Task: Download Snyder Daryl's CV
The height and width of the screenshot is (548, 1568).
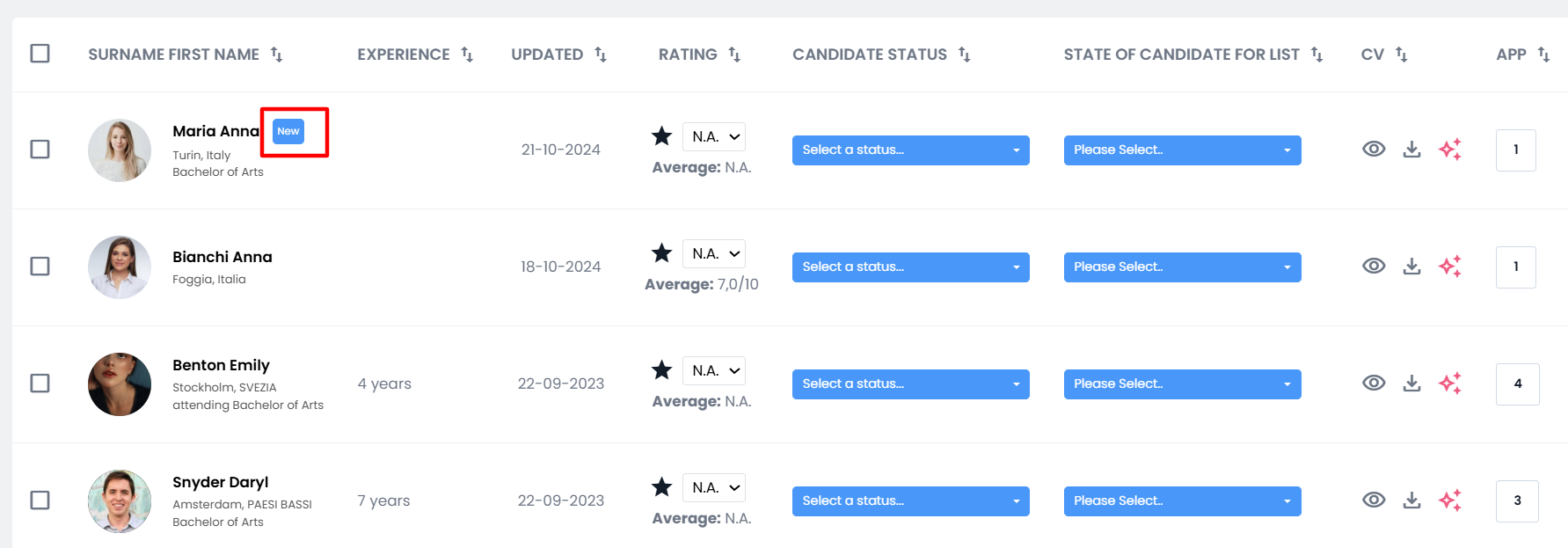Action: click(x=1411, y=501)
